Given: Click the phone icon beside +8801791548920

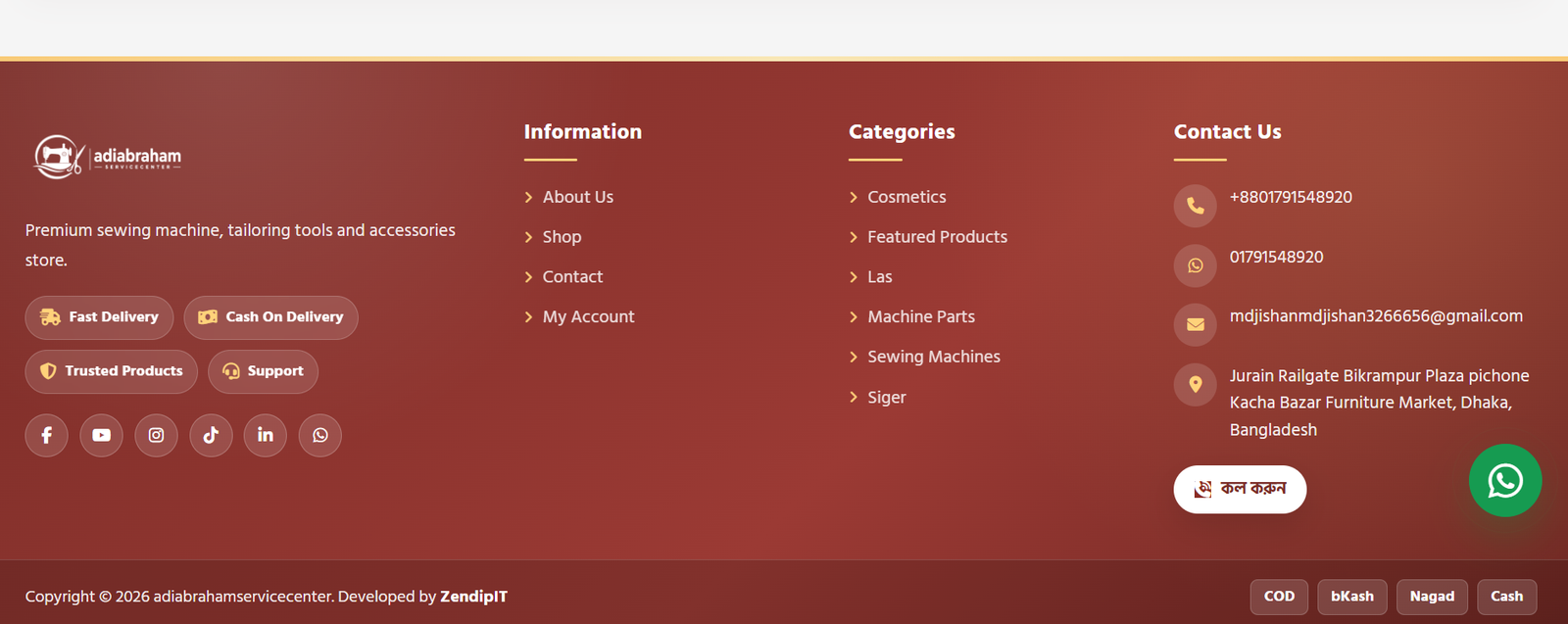Looking at the screenshot, I should pyautogui.click(x=1195, y=206).
